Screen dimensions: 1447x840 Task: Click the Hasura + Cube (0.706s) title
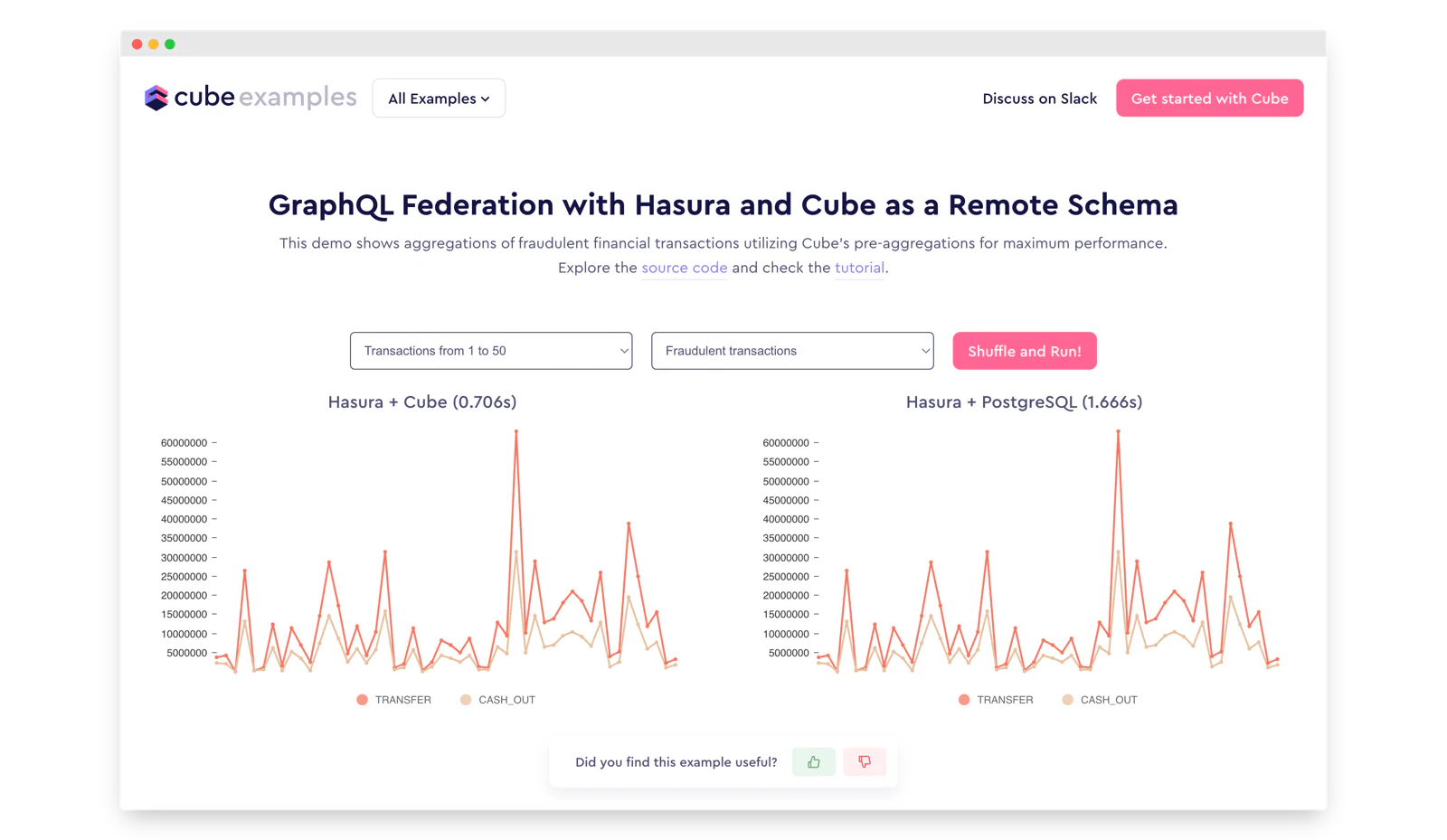[x=422, y=402]
